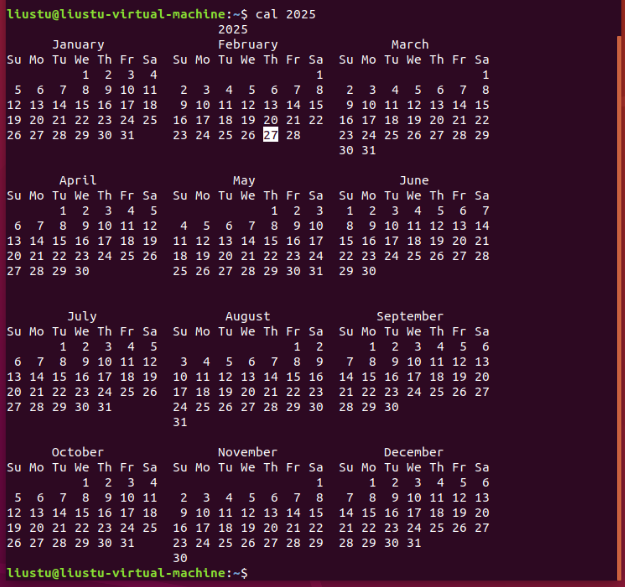The height and width of the screenshot is (587, 625).
Task: Click date 31 in the August calendar
Action: click(180, 422)
